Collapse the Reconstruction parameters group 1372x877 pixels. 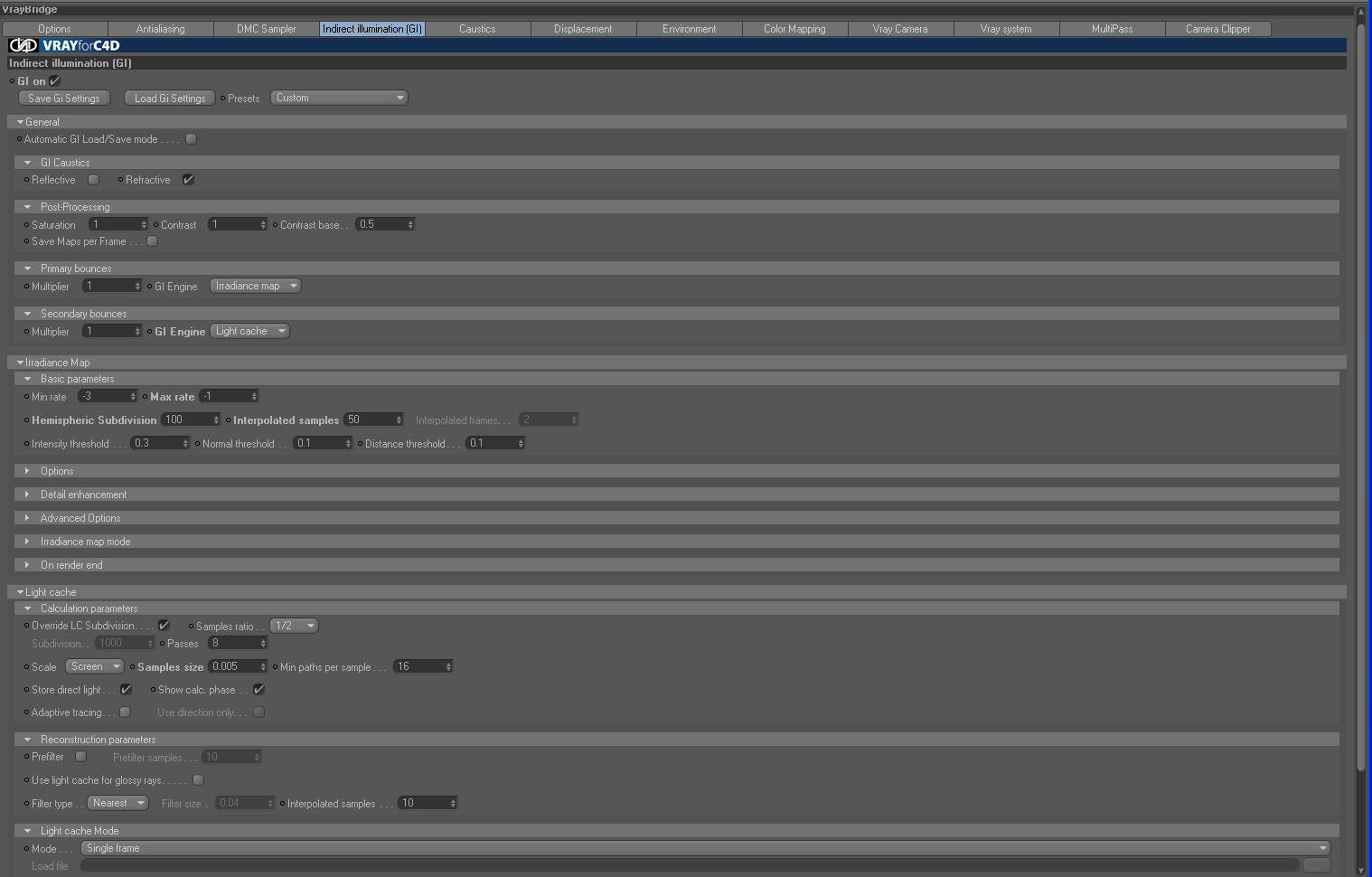pyautogui.click(x=28, y=740)
